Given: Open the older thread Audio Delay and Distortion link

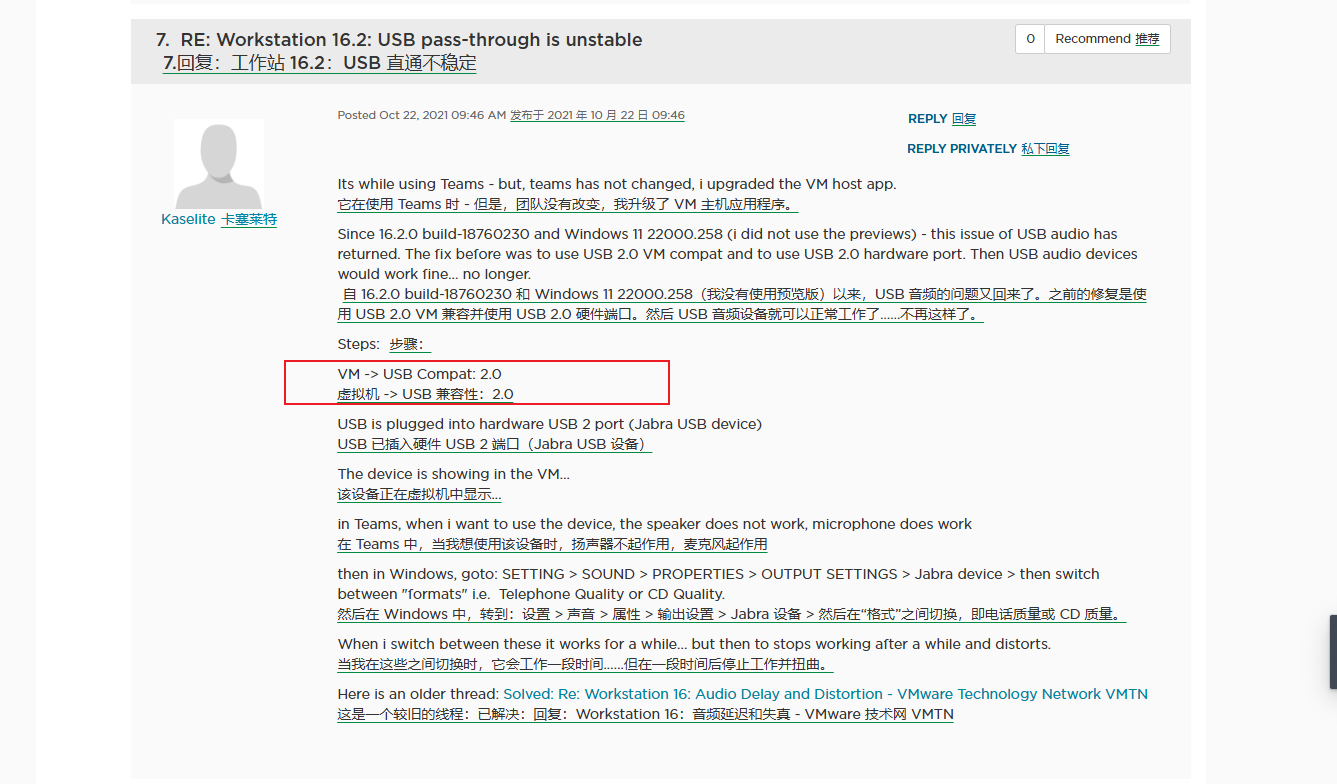Looking at the screenshot, I should pyautogui.click(x=825, y=694).
